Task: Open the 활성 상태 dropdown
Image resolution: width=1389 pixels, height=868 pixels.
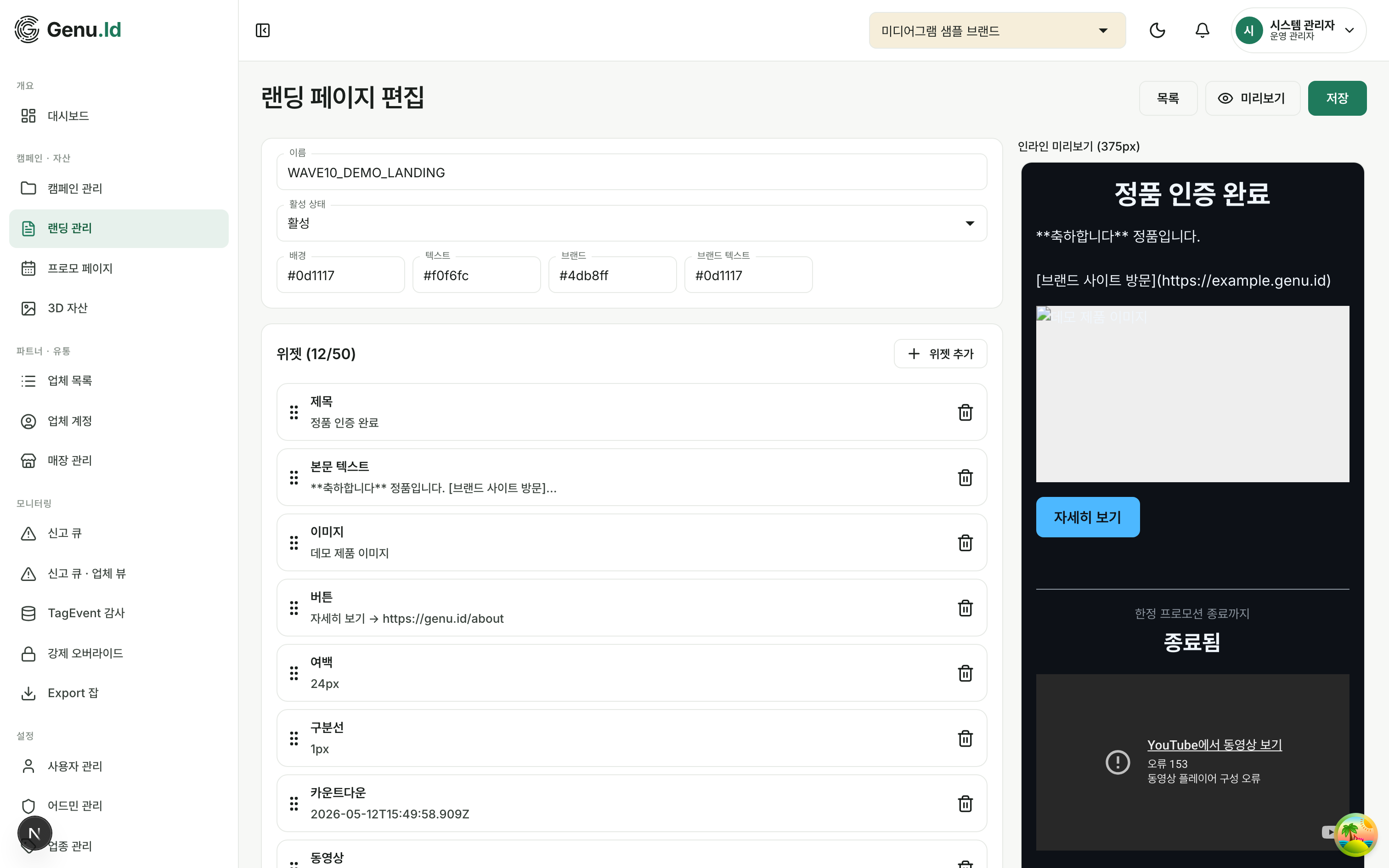Action: pos(632,223)
